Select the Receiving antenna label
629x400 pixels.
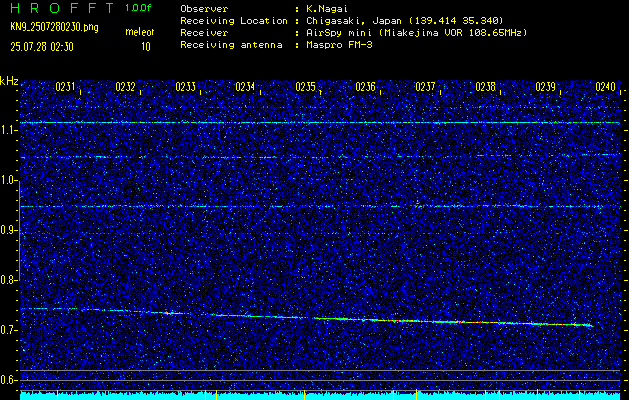point(231,45)
